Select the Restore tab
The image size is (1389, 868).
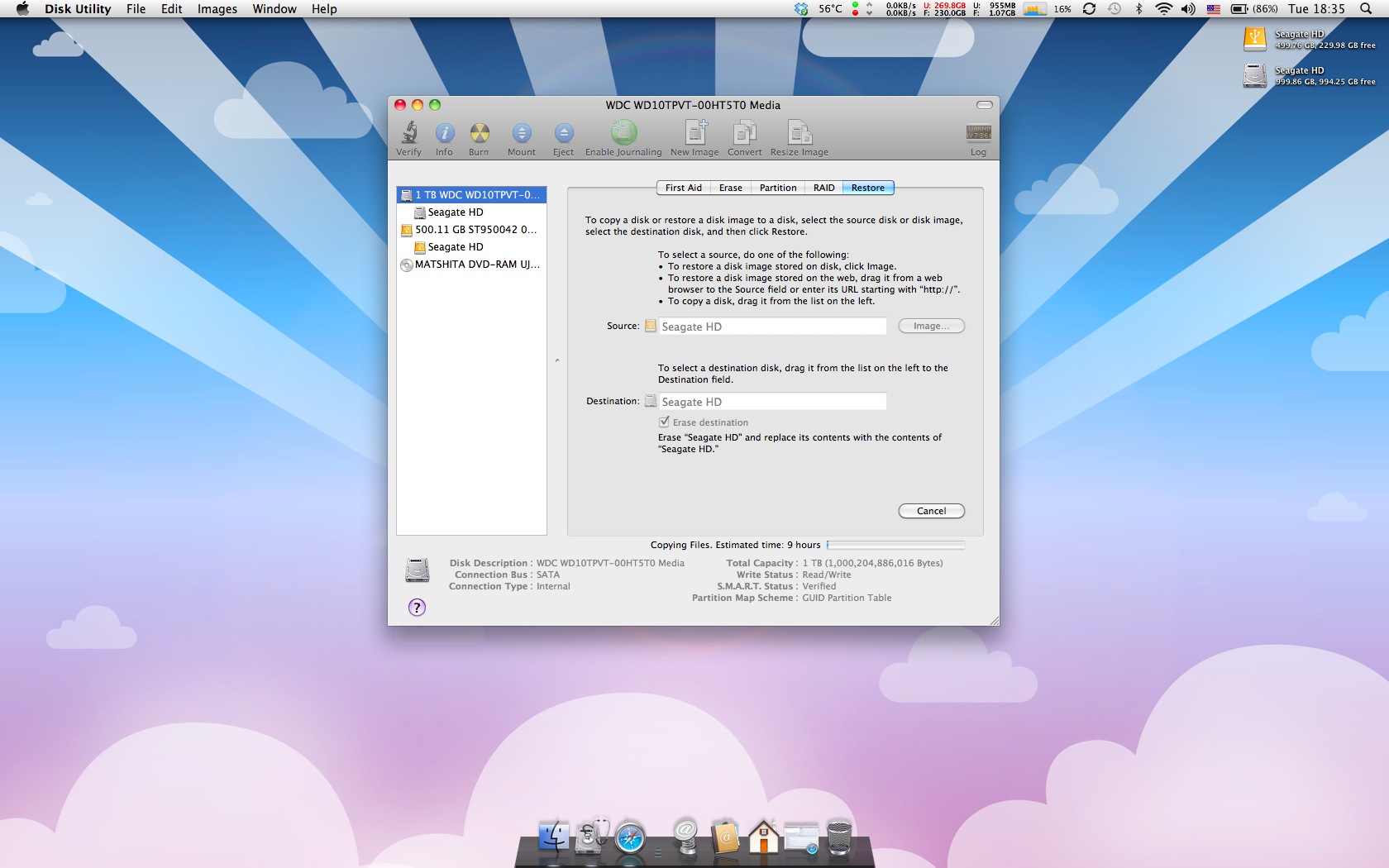(868, 188)
